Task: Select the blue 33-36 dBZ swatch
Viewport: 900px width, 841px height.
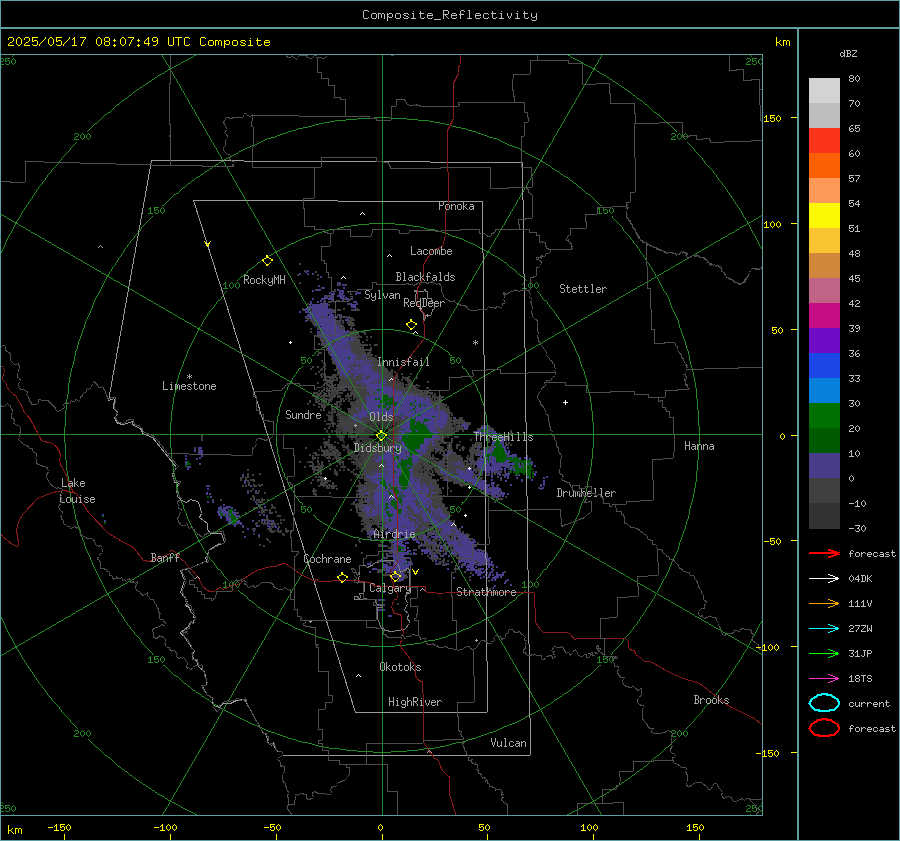Action: (824, 366)
